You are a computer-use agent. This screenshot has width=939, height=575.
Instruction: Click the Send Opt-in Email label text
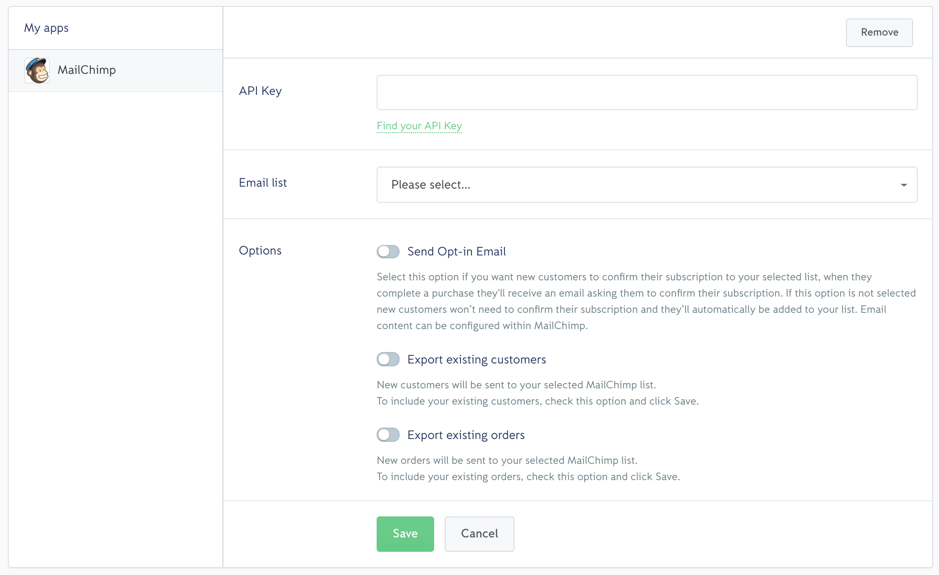(456, 252)
